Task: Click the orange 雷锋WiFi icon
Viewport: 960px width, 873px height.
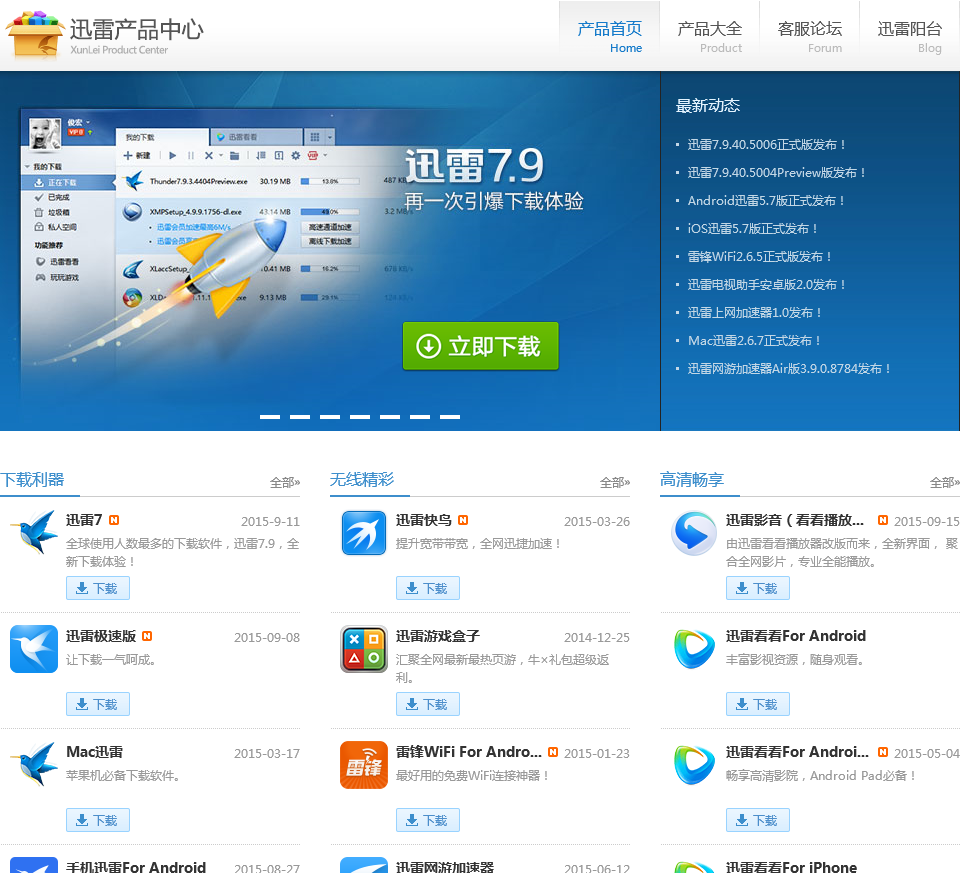Action: (364, 765)
